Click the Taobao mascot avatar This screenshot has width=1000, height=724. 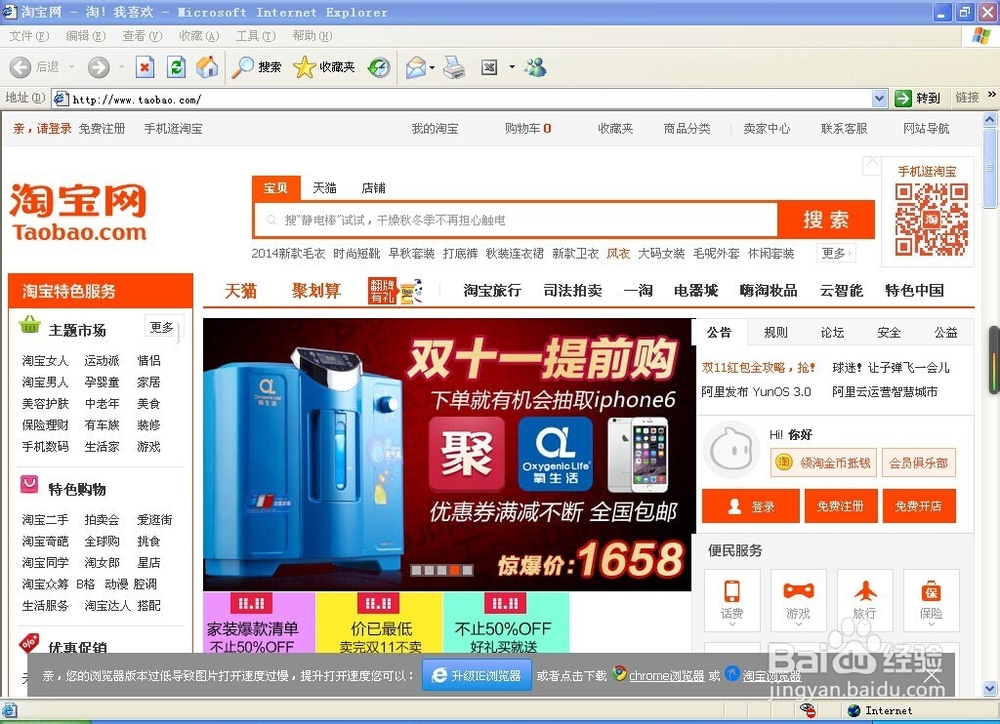pyautogui.click(x=732, y=450)
